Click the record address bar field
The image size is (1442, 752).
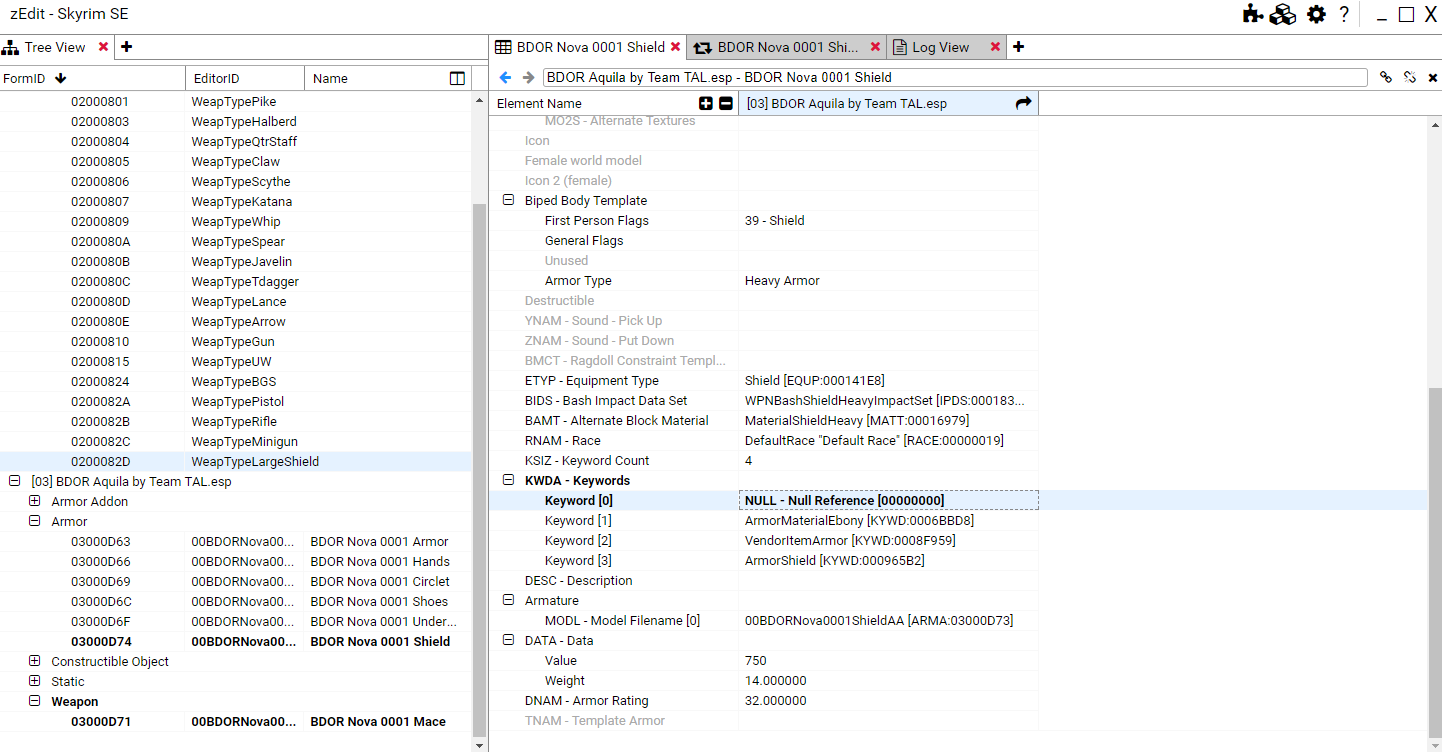955,77
